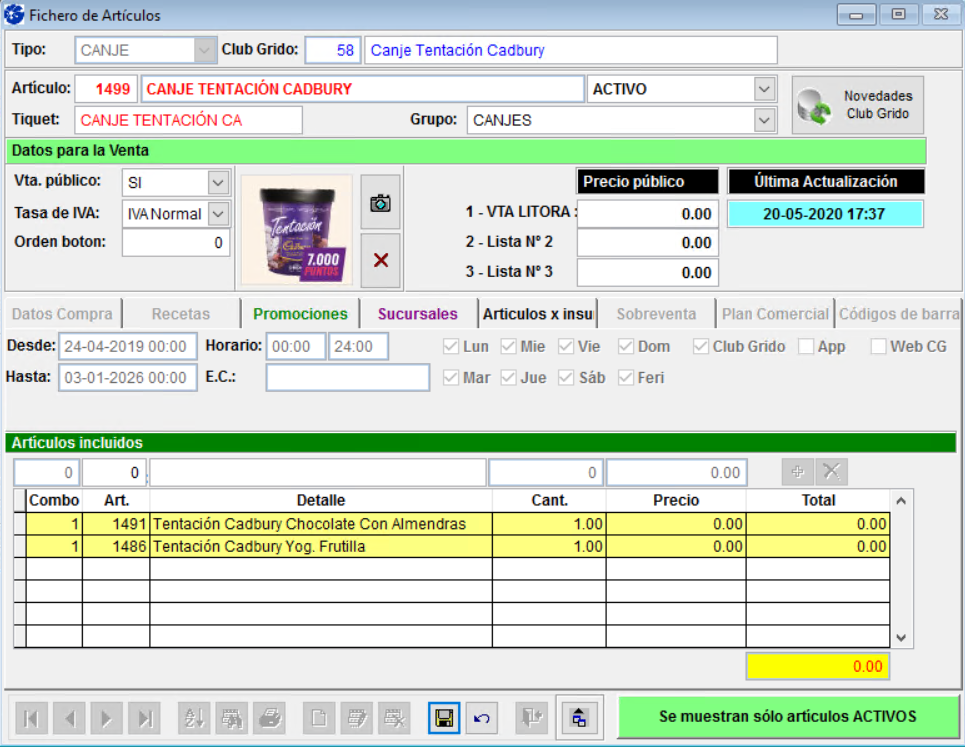Open the Articulos x insu tab
Image resolution: width=965 pixels, height=747 pixels.
[x=537, y=314]
